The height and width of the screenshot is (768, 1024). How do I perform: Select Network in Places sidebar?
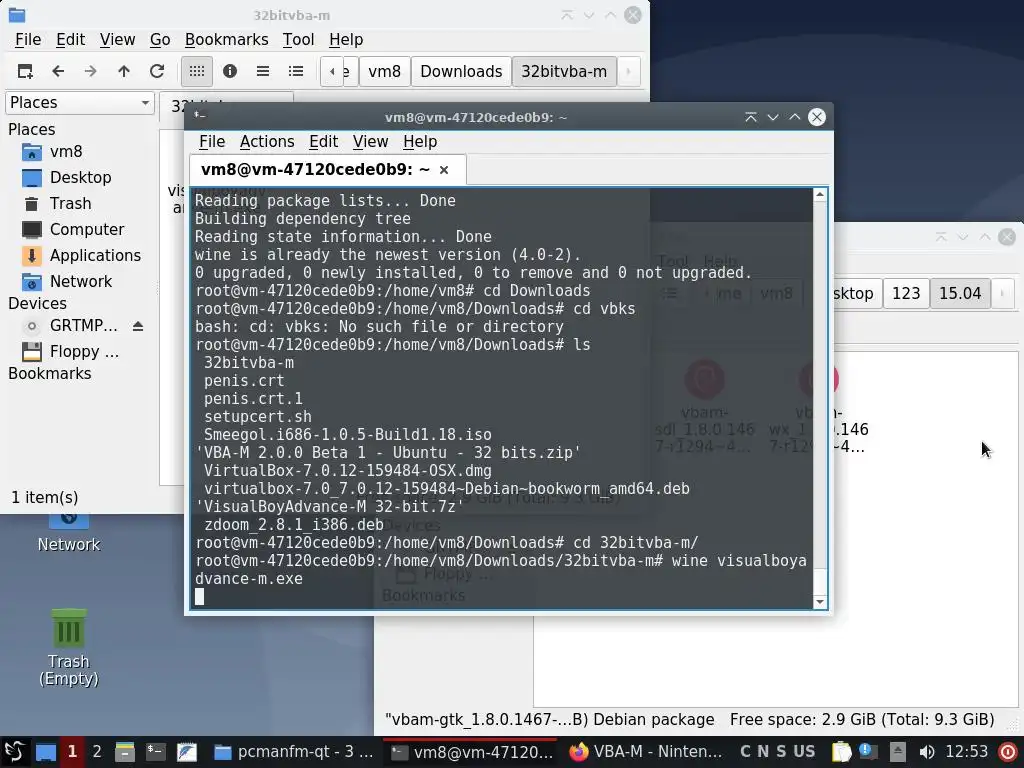(x=80, y=281)
